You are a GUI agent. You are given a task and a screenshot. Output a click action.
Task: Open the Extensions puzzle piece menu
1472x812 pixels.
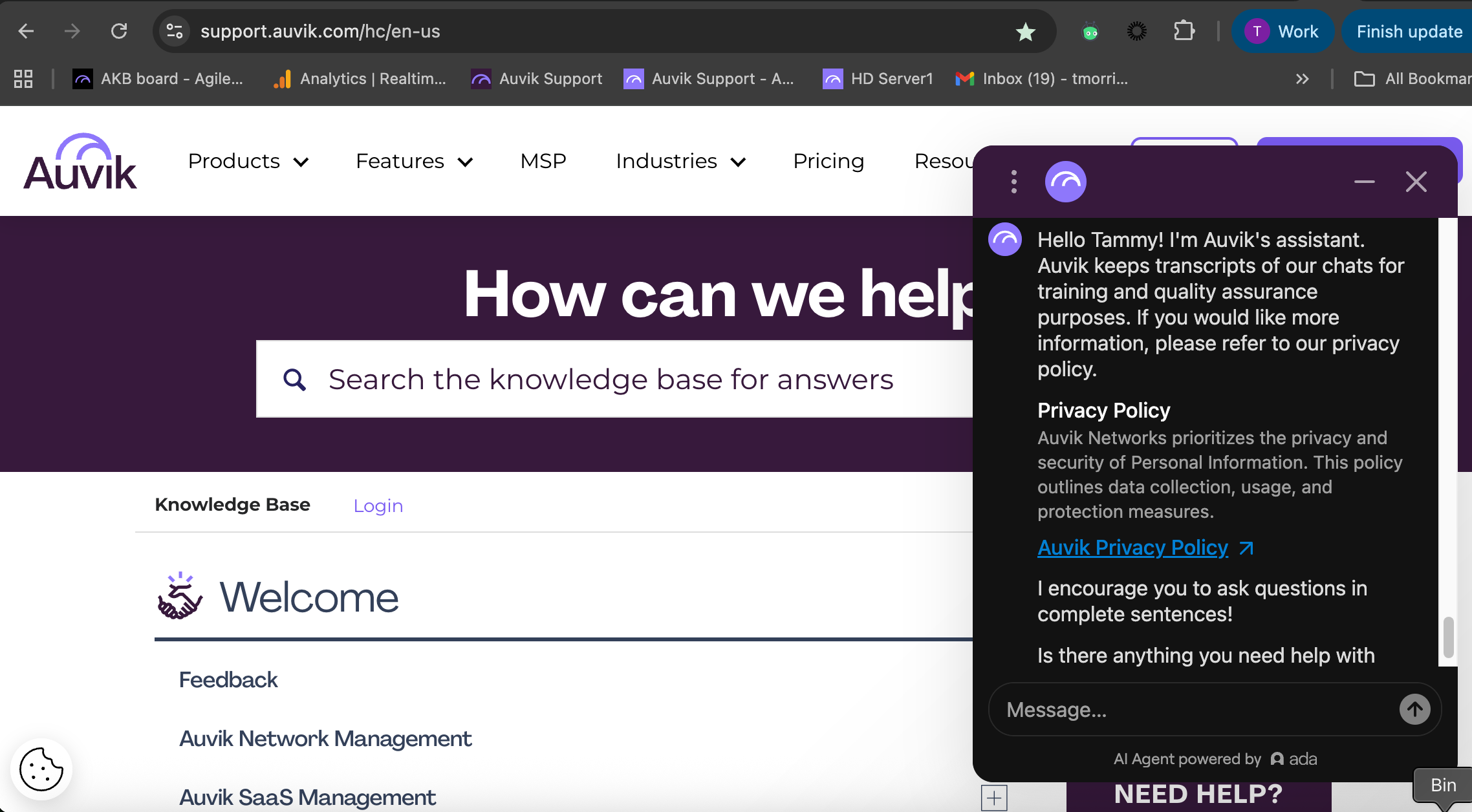(1184, 31)
